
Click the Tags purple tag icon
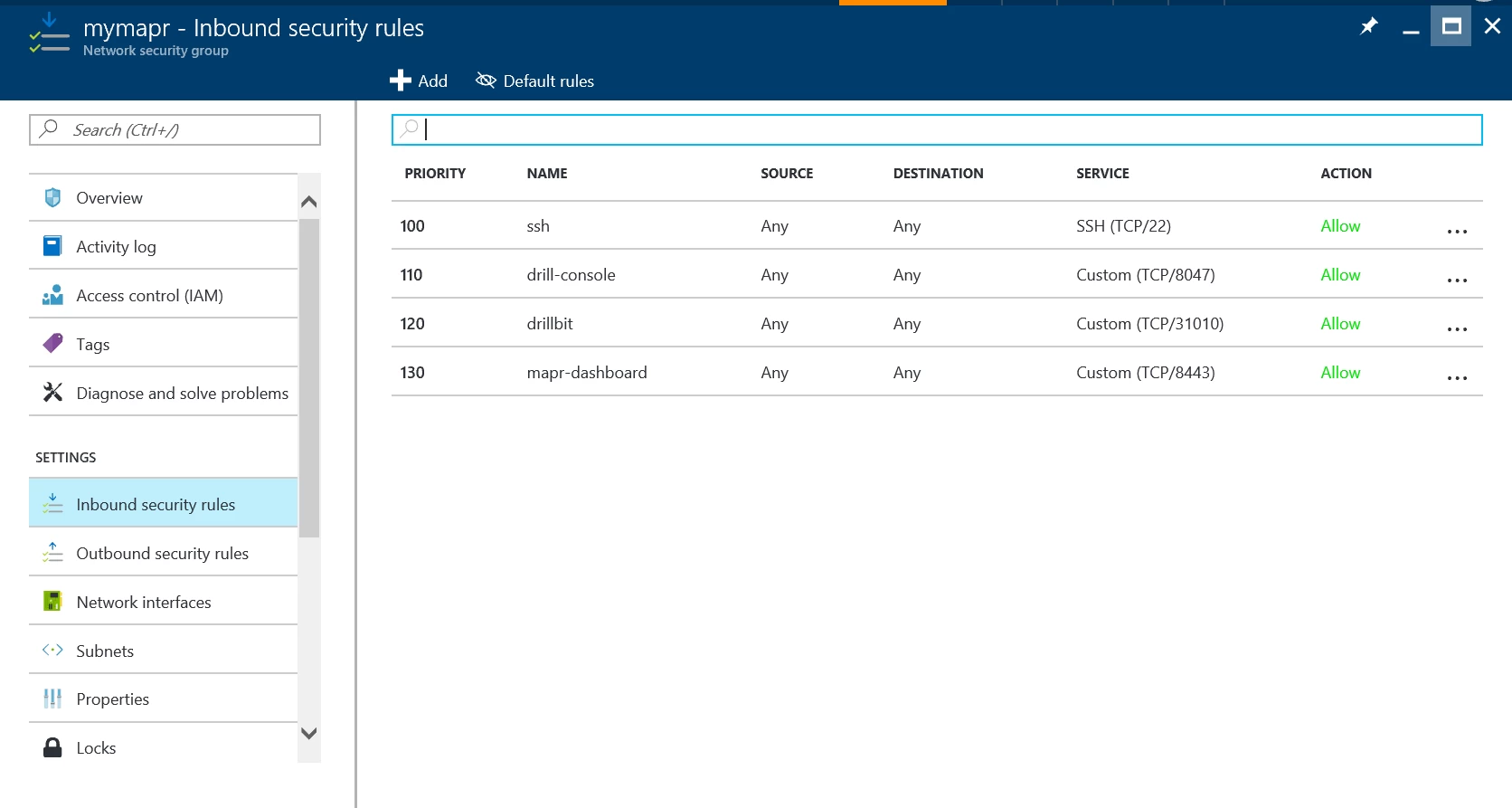[x=52, y=344]
